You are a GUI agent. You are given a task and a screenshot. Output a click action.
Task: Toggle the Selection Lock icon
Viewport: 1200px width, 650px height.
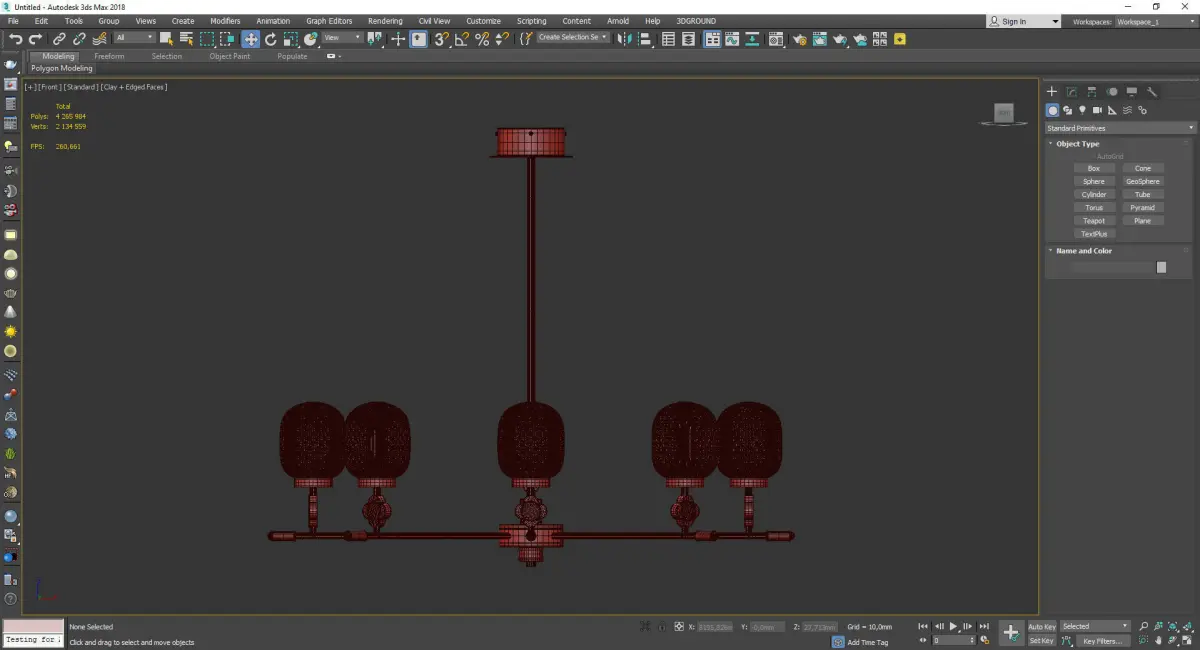661,627
